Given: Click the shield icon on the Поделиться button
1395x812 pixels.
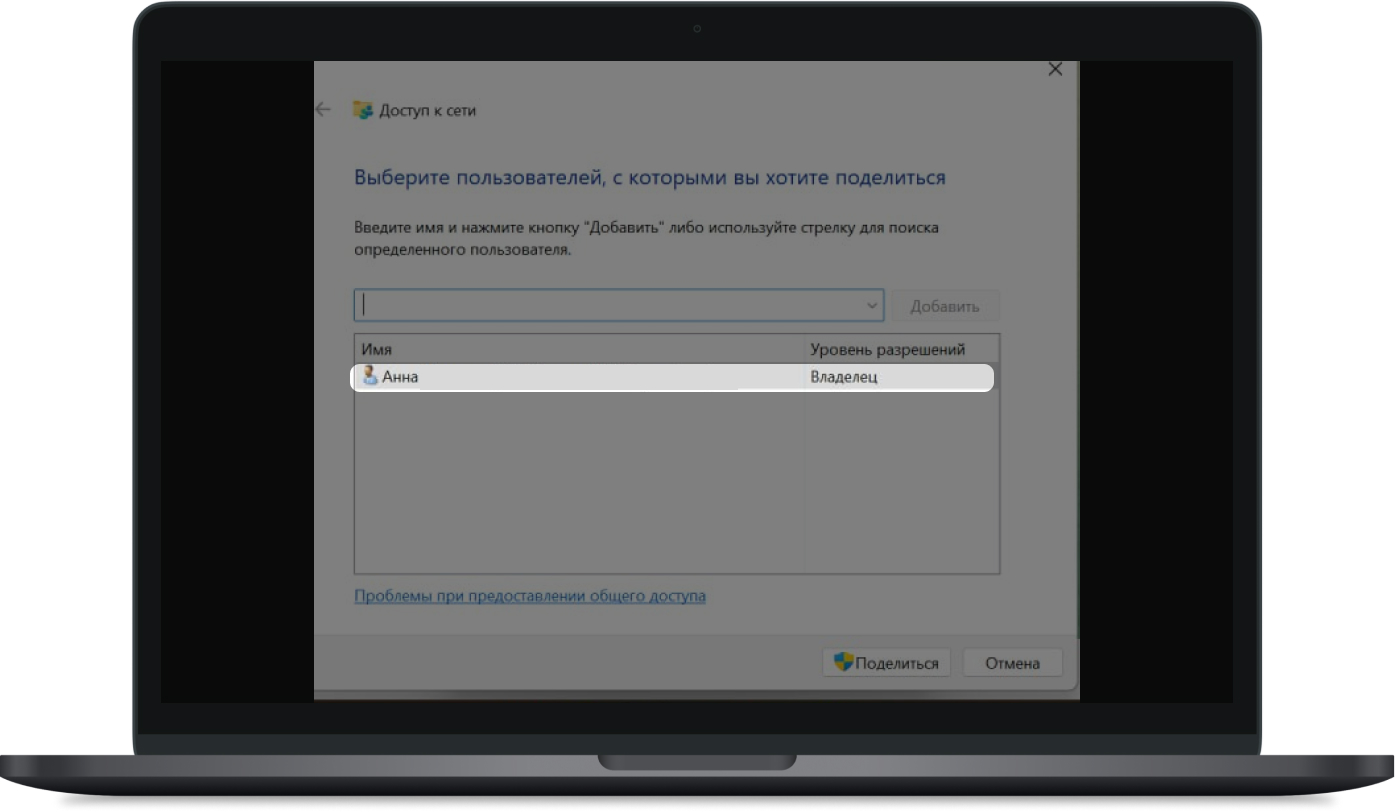Looking at the screenshot, I should pos(843,662).
